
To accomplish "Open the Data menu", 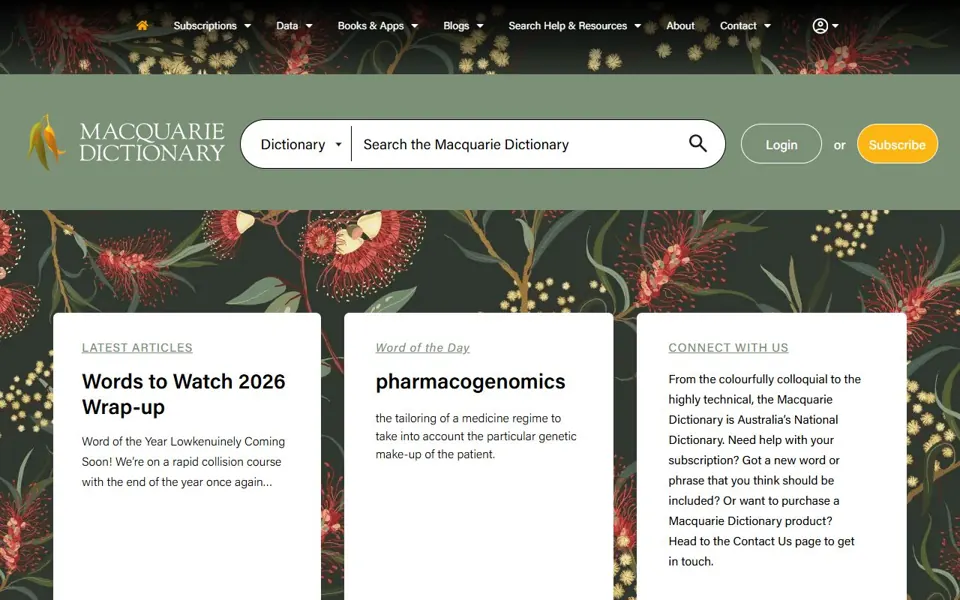I will tap(287, 26).
